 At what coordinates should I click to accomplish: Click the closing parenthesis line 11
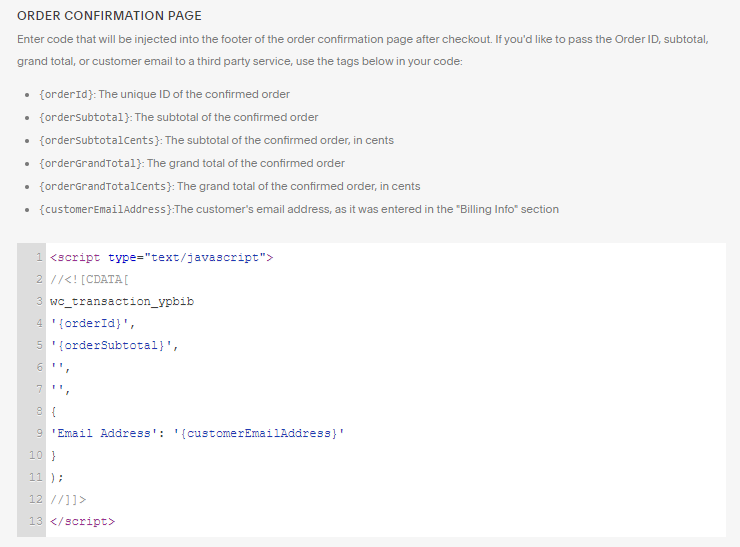coord(57,477)
